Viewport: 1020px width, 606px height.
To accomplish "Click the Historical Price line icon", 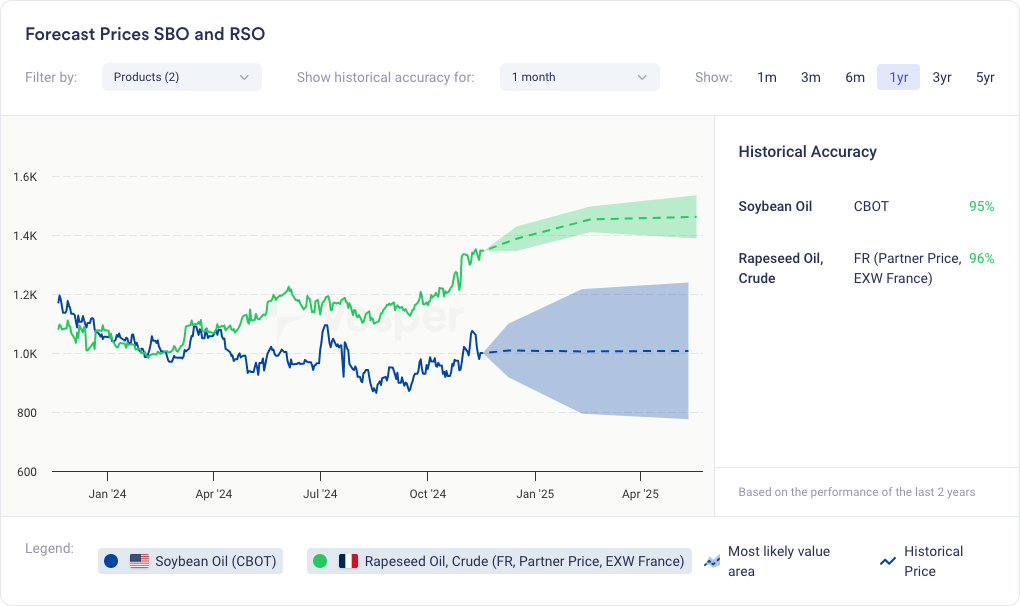I will click(887, 561).
